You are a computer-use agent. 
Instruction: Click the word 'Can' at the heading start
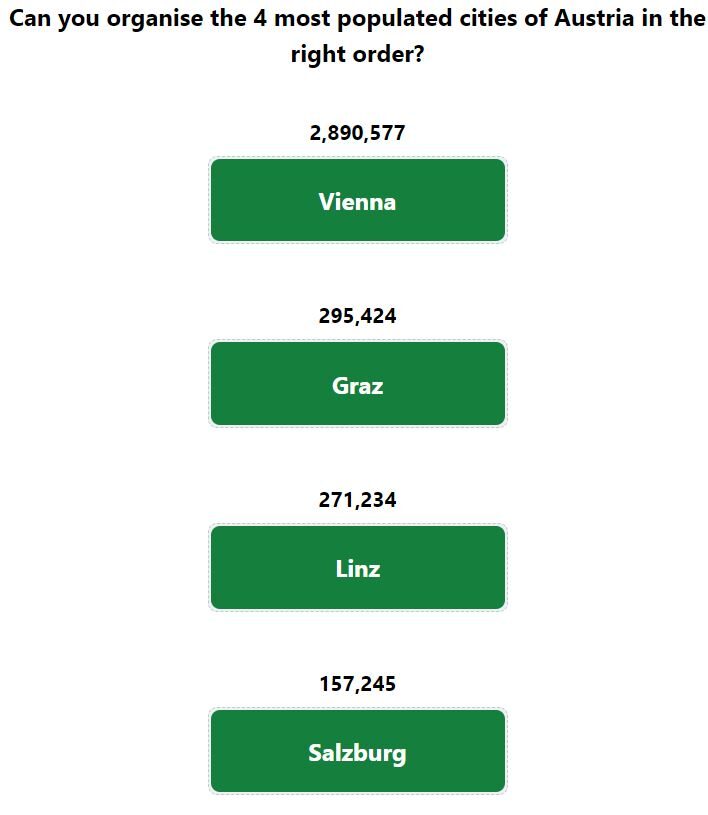coord(30,18)
